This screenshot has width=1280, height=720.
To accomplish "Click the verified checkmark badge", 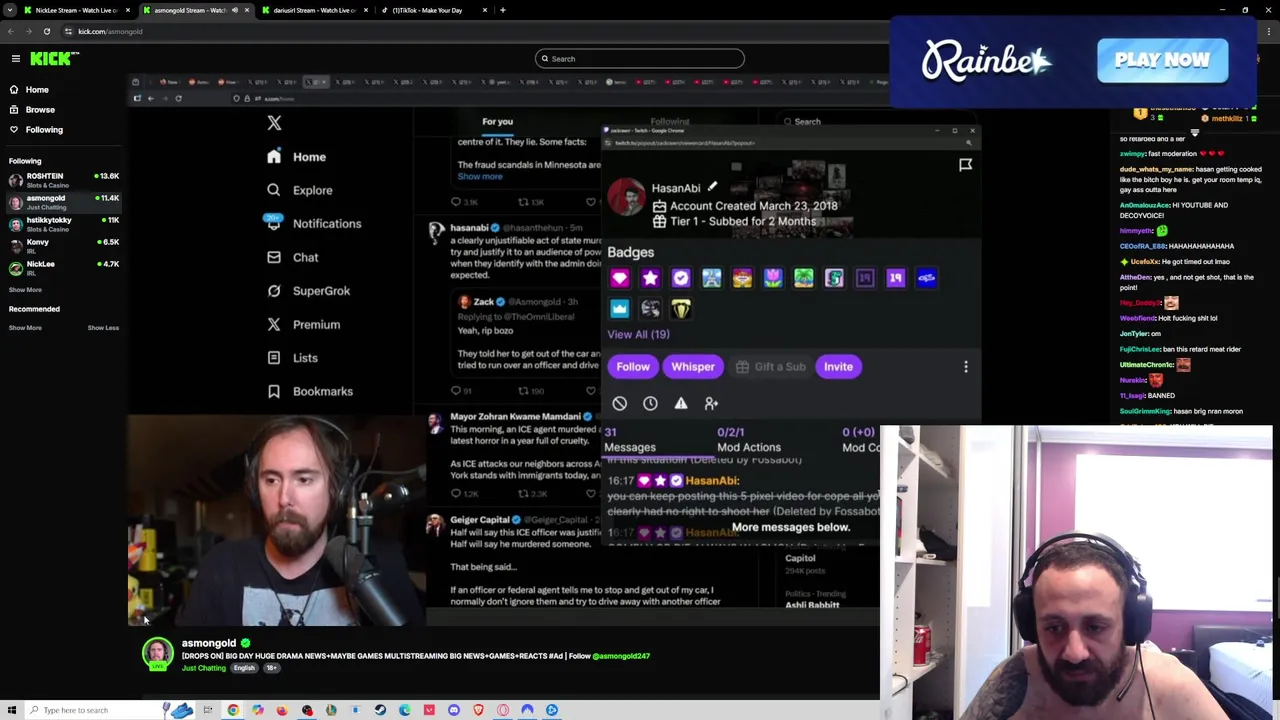I will coord(681,278).
